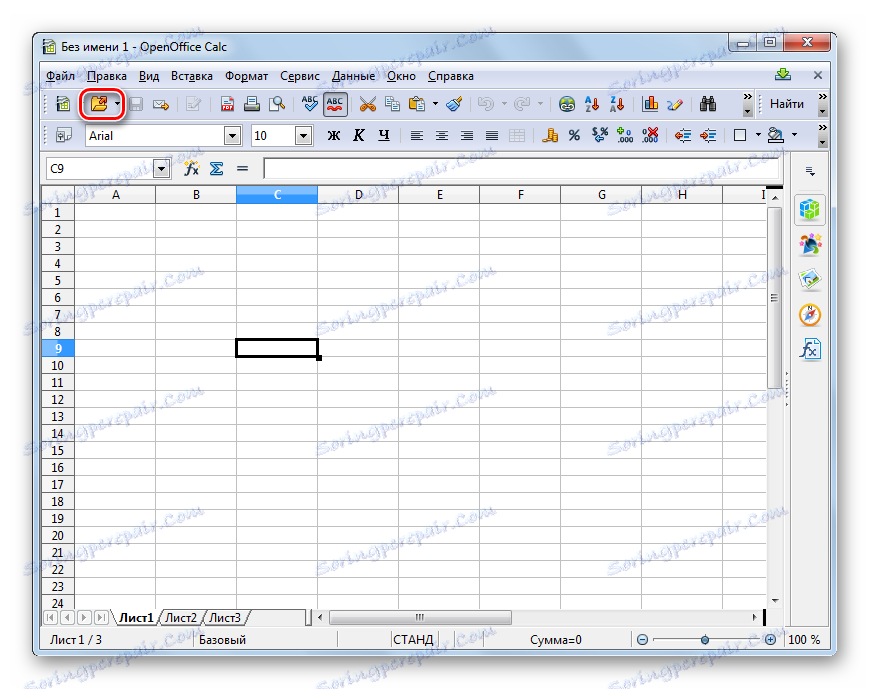Click the Save disk icon
Viewport: 870px width, 689px height.
pos(136,104)
